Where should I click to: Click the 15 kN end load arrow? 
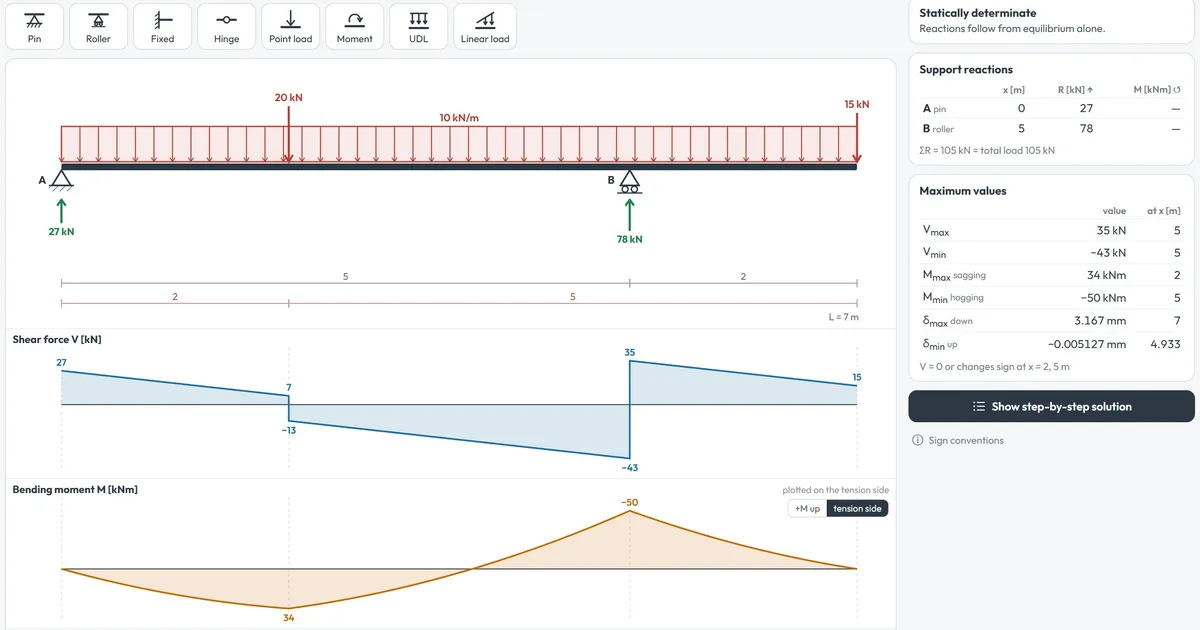click(857, 137)
